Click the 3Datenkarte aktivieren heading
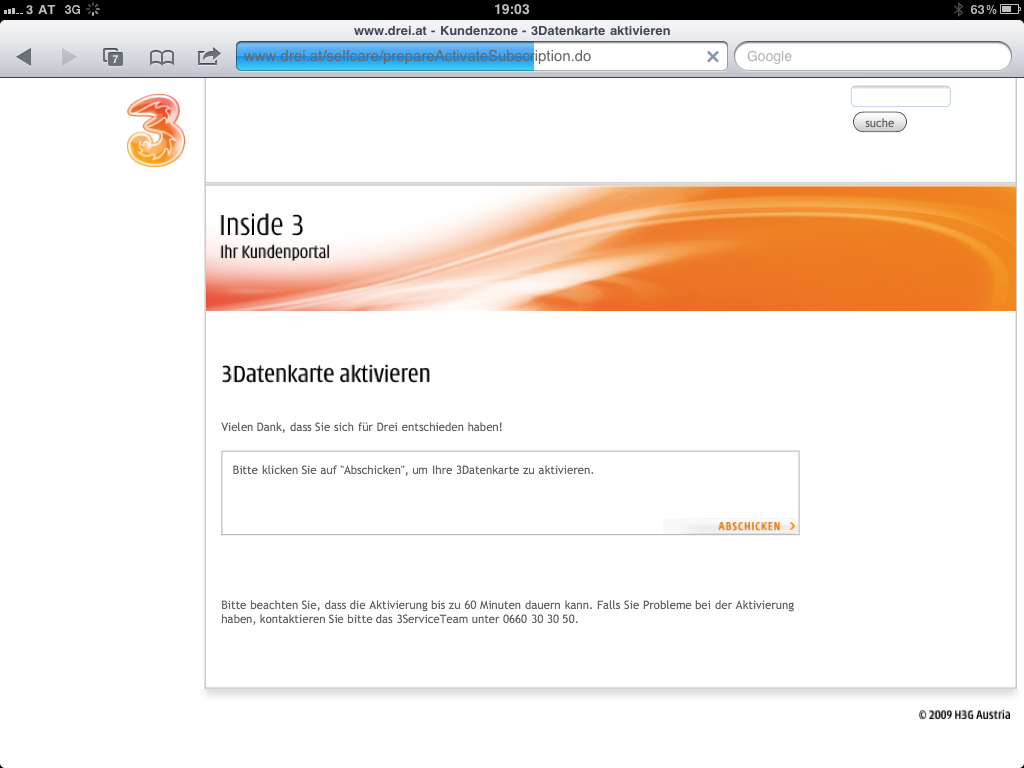This screenshot has width=1024, height=768. pyautogui.click(x=325, y=374)
